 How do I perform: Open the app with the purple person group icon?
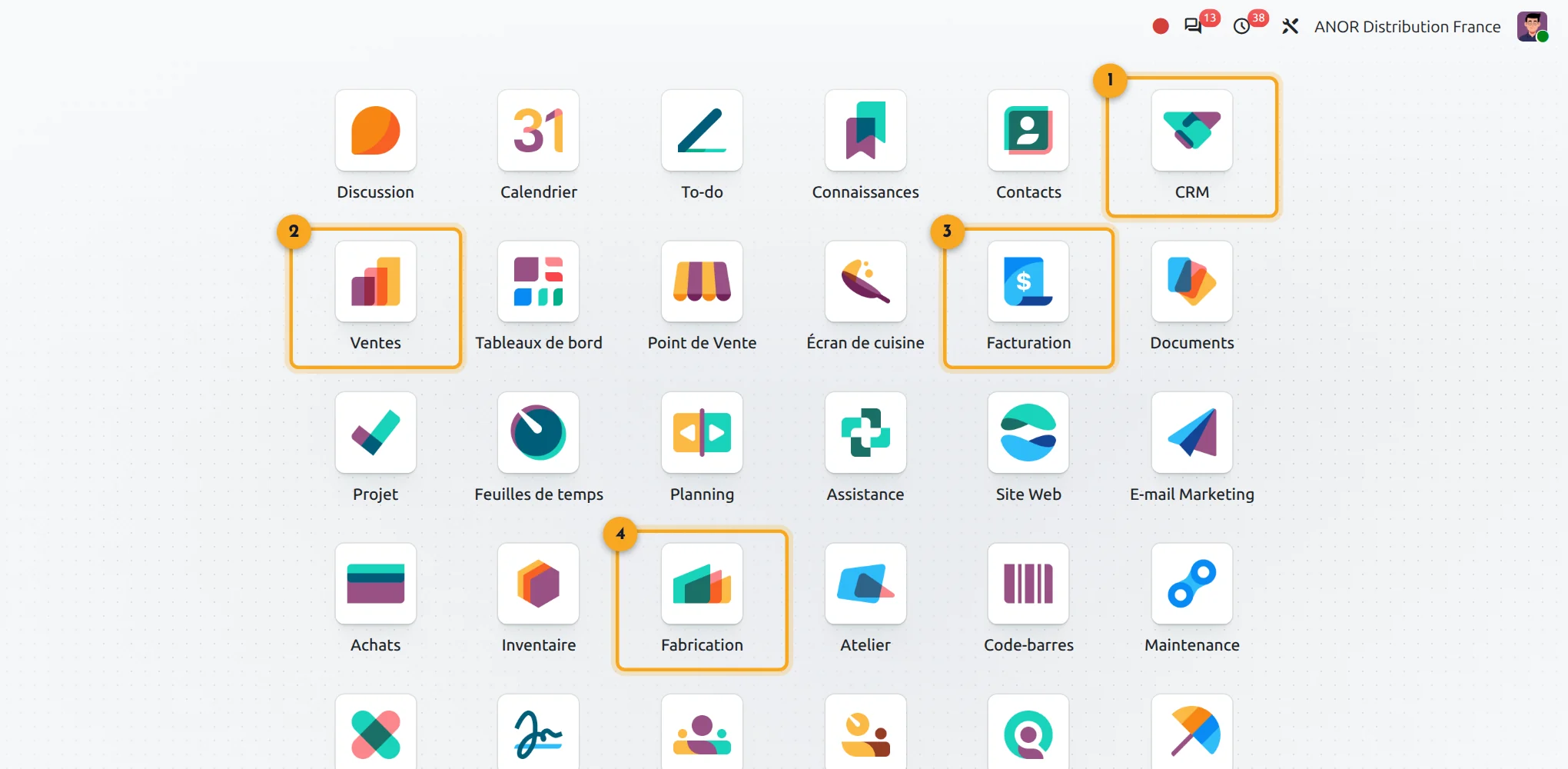pyautogui.click(x=702, y=732)
